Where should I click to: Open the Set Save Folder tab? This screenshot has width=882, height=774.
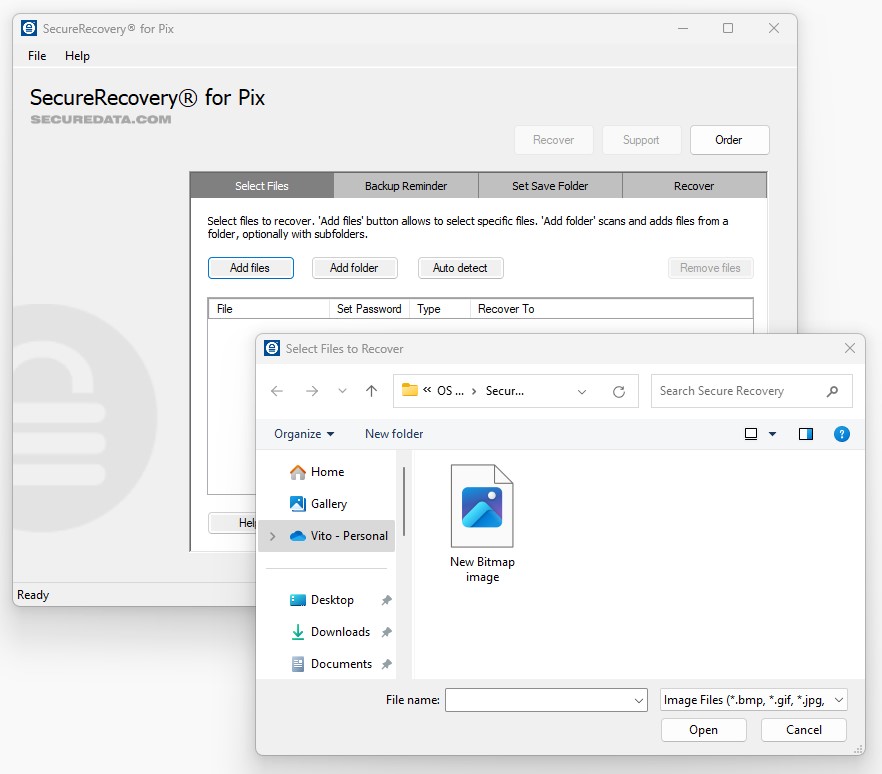click(x=551, y=185)
